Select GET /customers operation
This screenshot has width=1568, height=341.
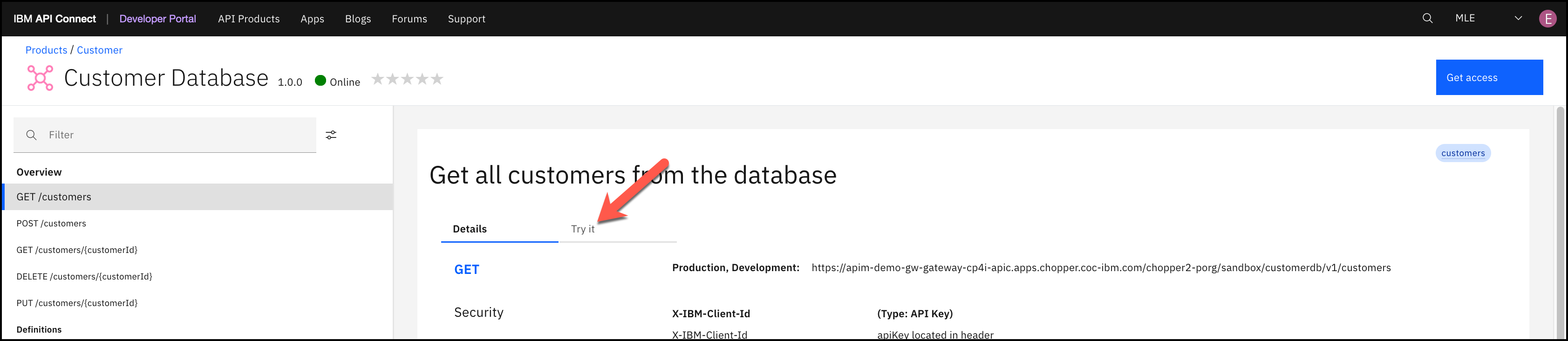coord(198,197)
